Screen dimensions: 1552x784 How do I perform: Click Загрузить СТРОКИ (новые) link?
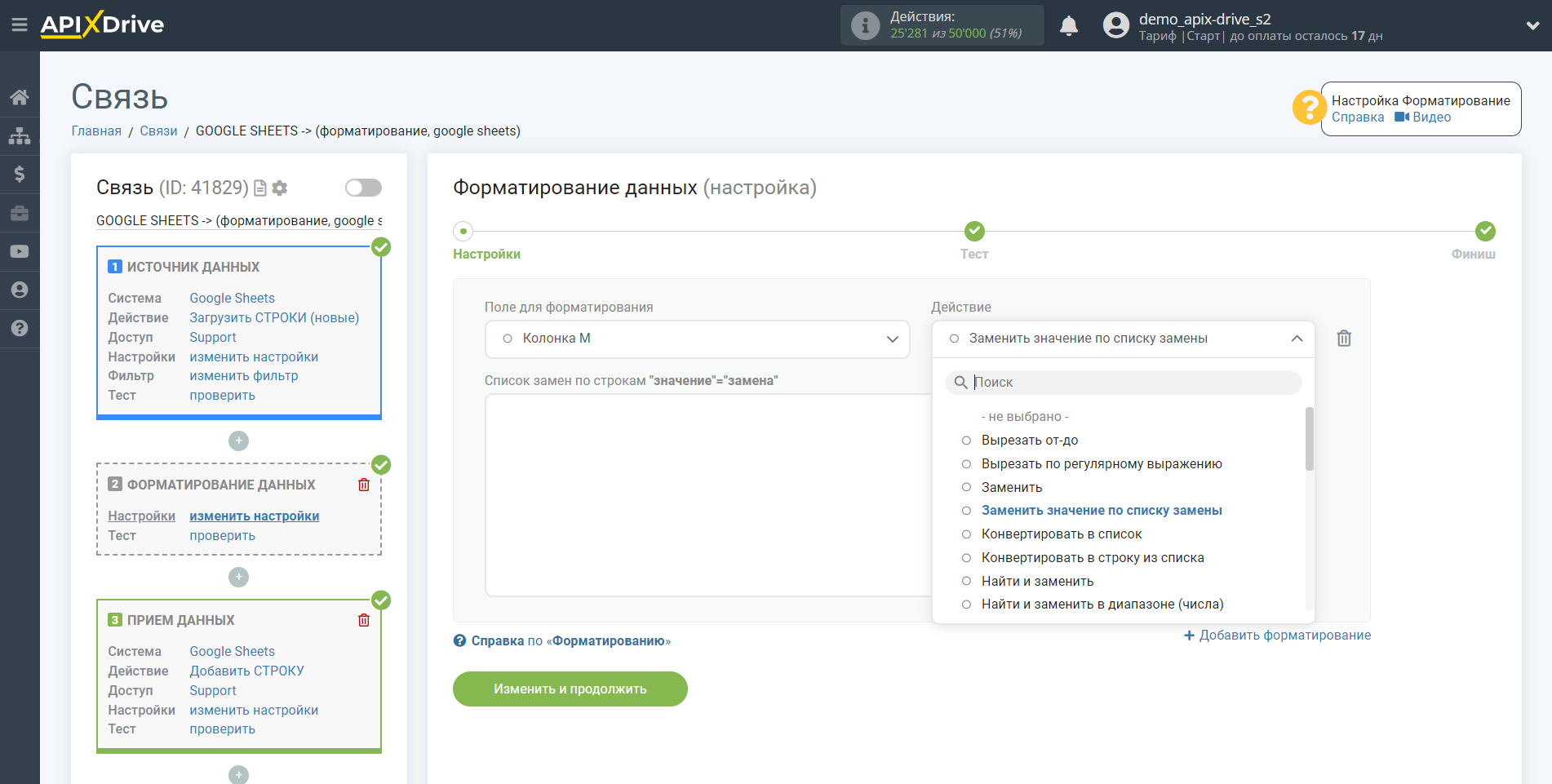[x=274, y=318]
